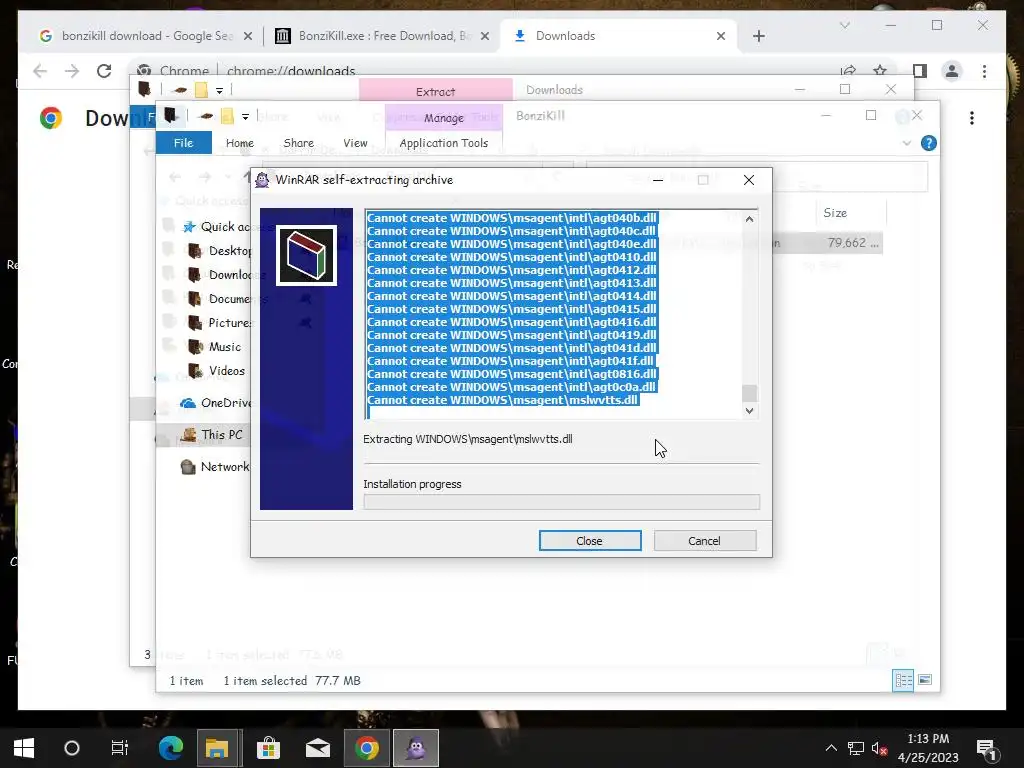Click the installation progress bar

(x=561, y=502)
